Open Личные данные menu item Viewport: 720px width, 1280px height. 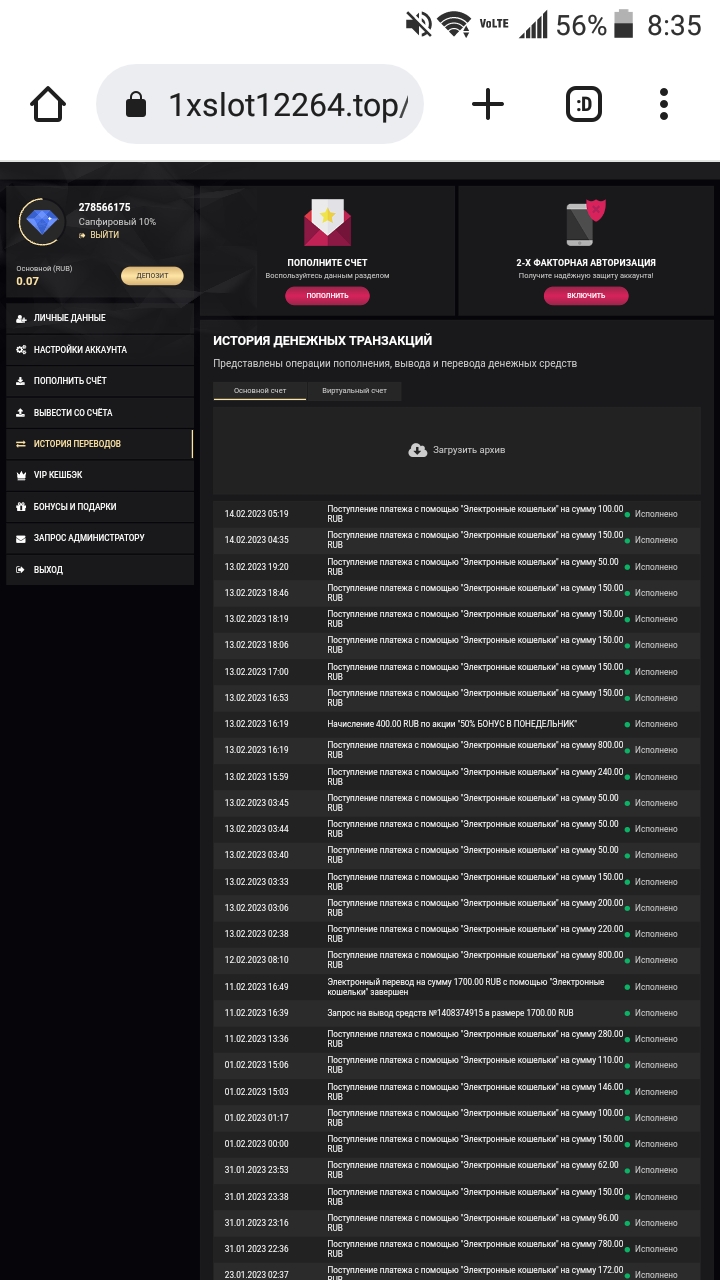(x=70, y=318)
